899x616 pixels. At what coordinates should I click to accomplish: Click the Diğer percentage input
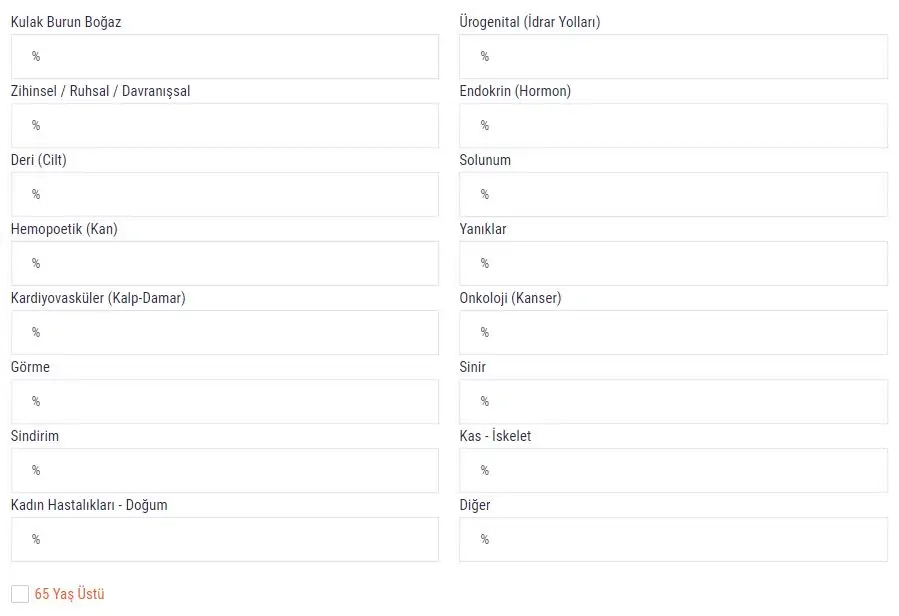tap(673, 539)
